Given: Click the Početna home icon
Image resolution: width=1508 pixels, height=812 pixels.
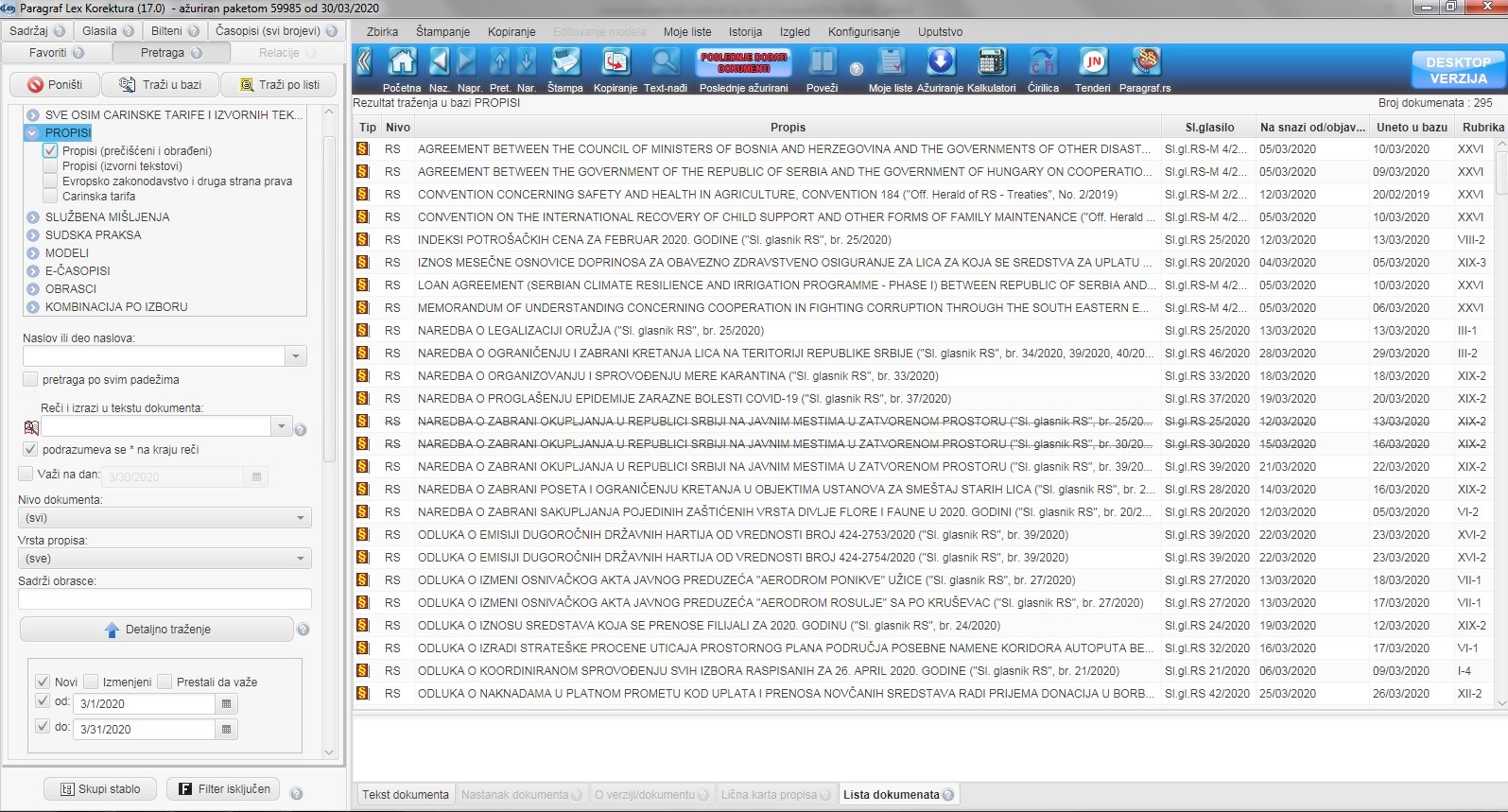Looking at the screenshot, I should 402,63.
